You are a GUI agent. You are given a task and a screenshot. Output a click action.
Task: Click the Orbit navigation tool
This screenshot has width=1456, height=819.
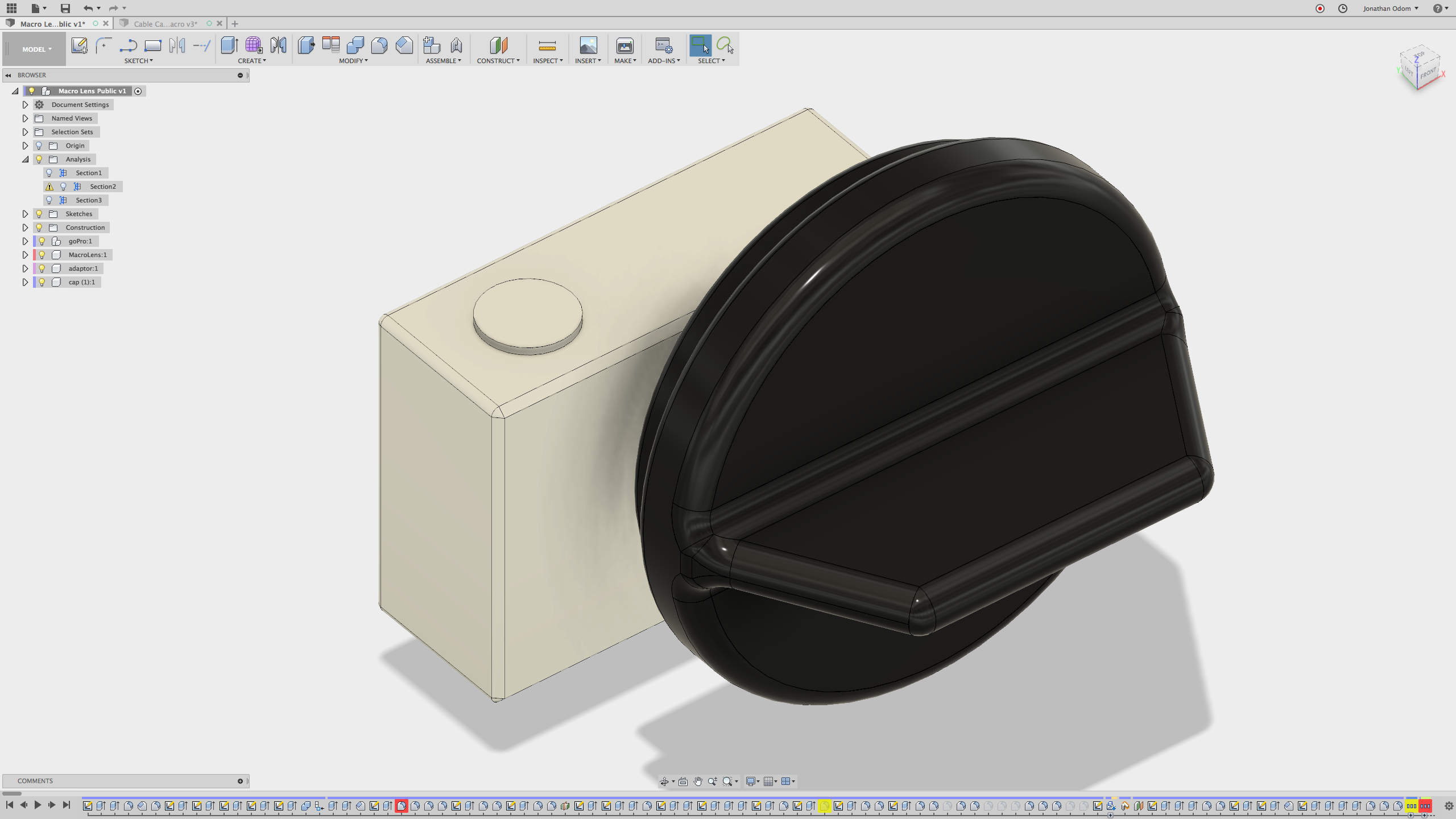[664, 781]
